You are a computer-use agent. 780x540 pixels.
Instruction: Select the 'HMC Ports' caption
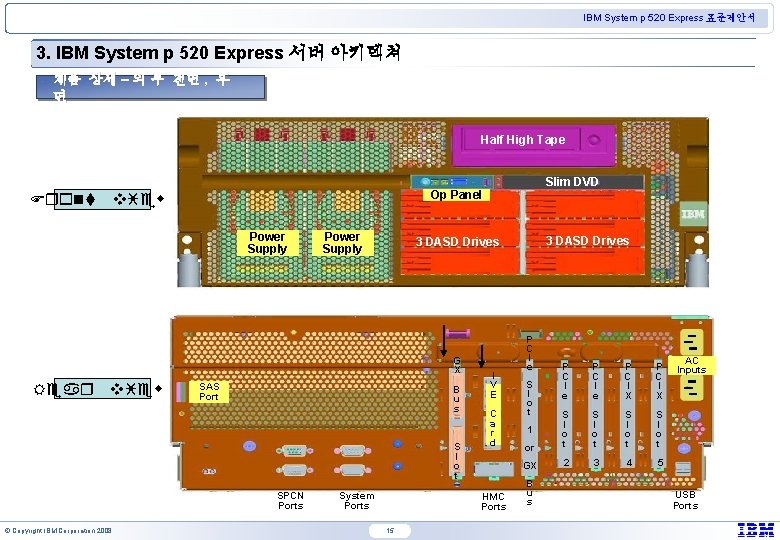[493, 502]
